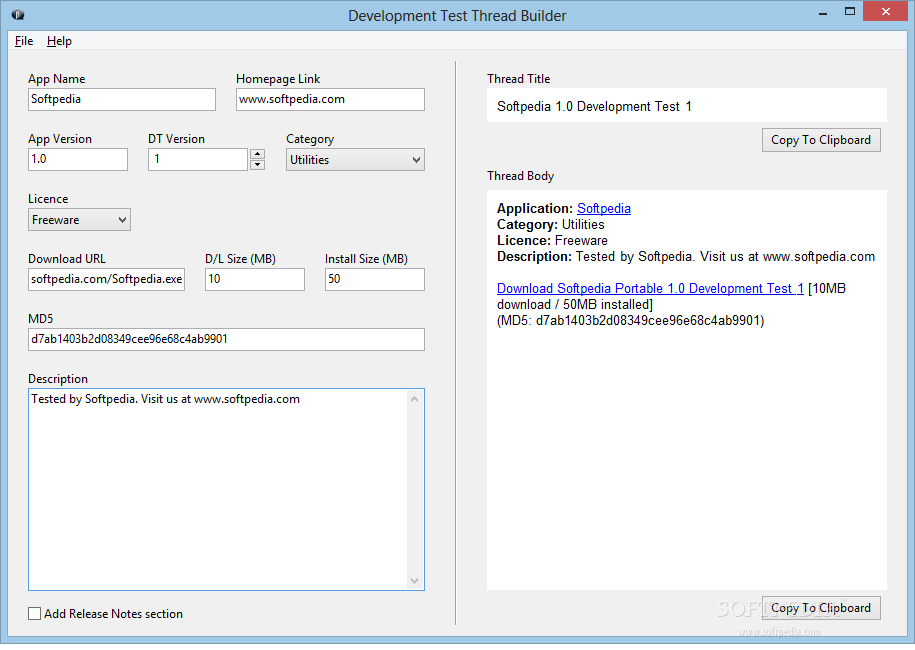Screen dimensions: 915x650
Task: Click inside the Description text area
Action: pos(218,490)
